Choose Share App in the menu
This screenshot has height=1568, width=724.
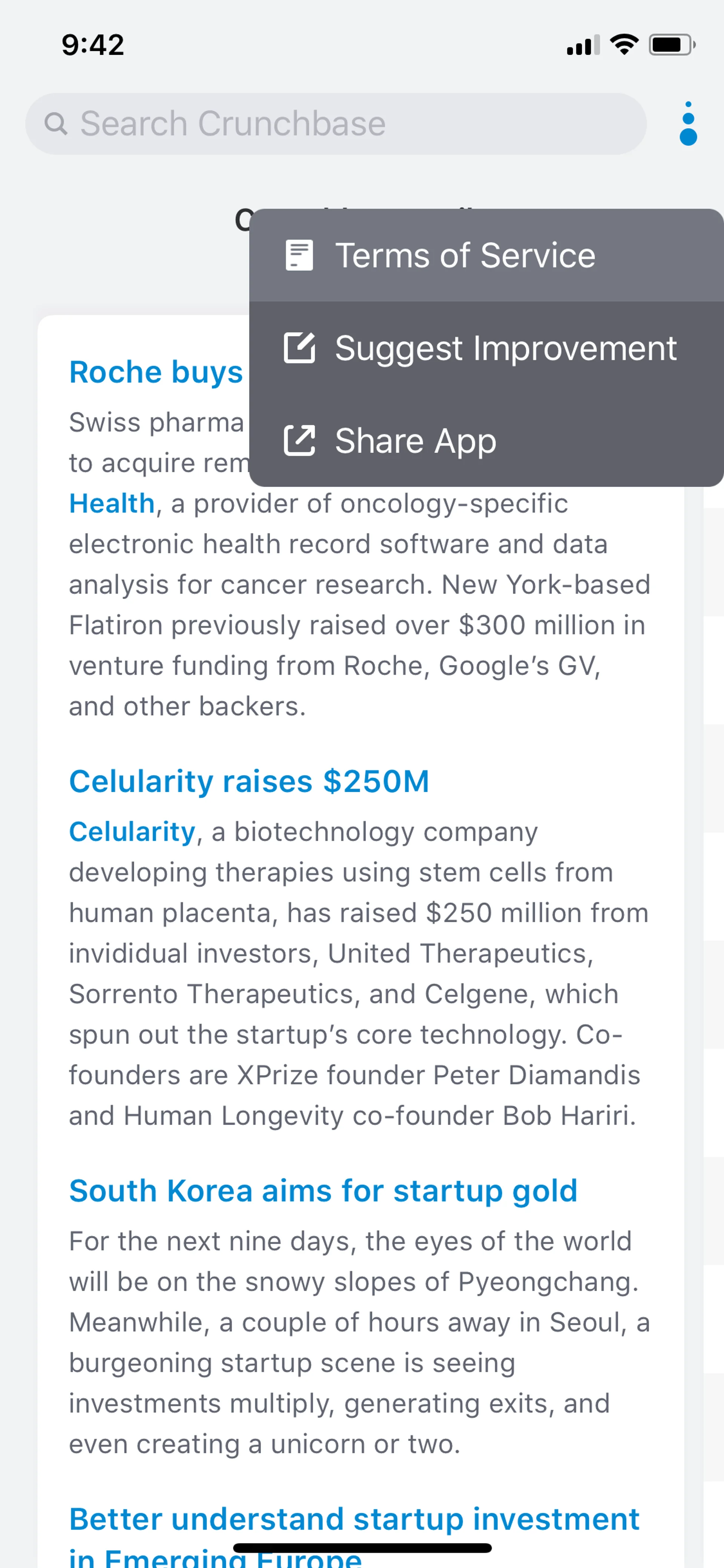pos(416,441)
